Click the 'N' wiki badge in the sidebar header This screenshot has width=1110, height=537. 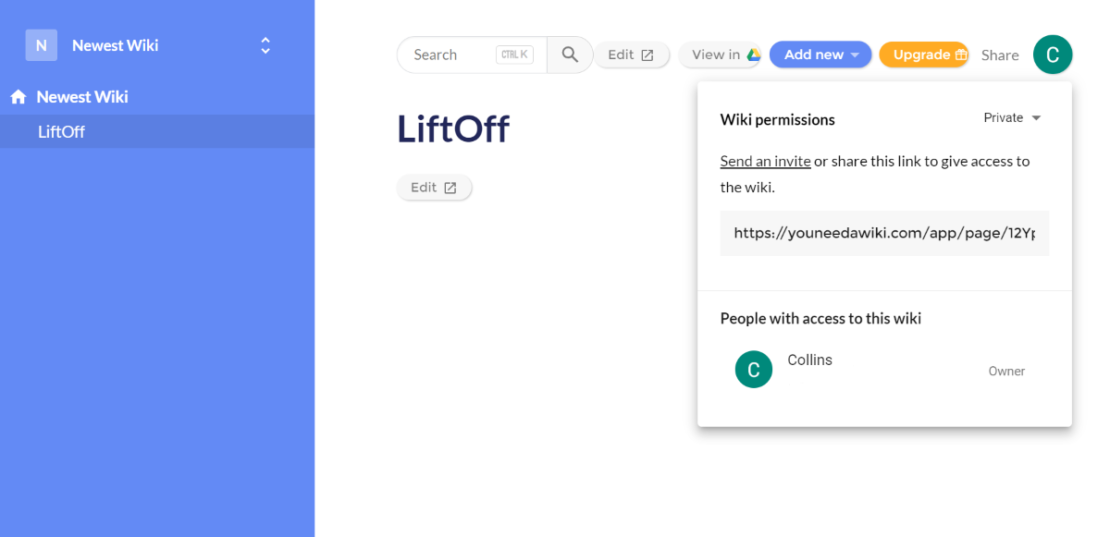[x=41, y=45]
